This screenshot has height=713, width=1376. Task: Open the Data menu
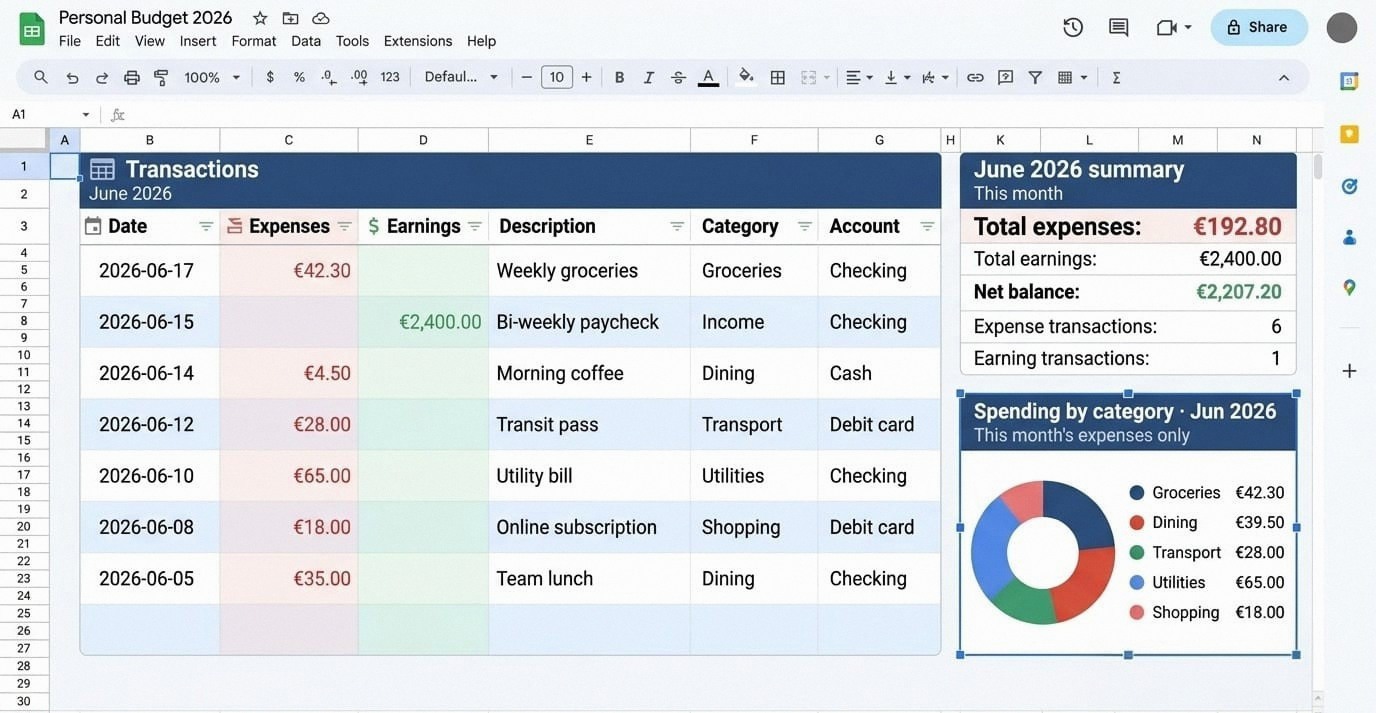coord(306,41)
